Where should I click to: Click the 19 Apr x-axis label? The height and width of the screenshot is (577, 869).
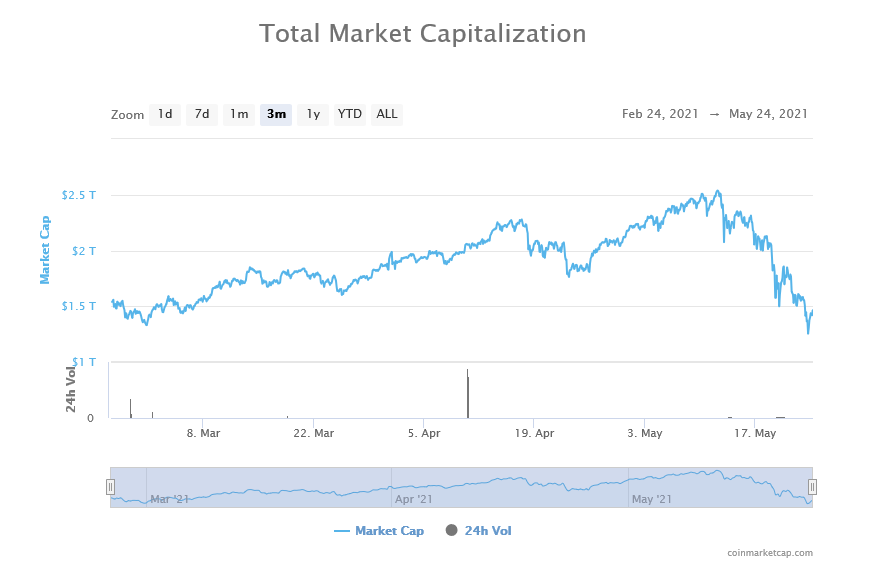[534, 434]
